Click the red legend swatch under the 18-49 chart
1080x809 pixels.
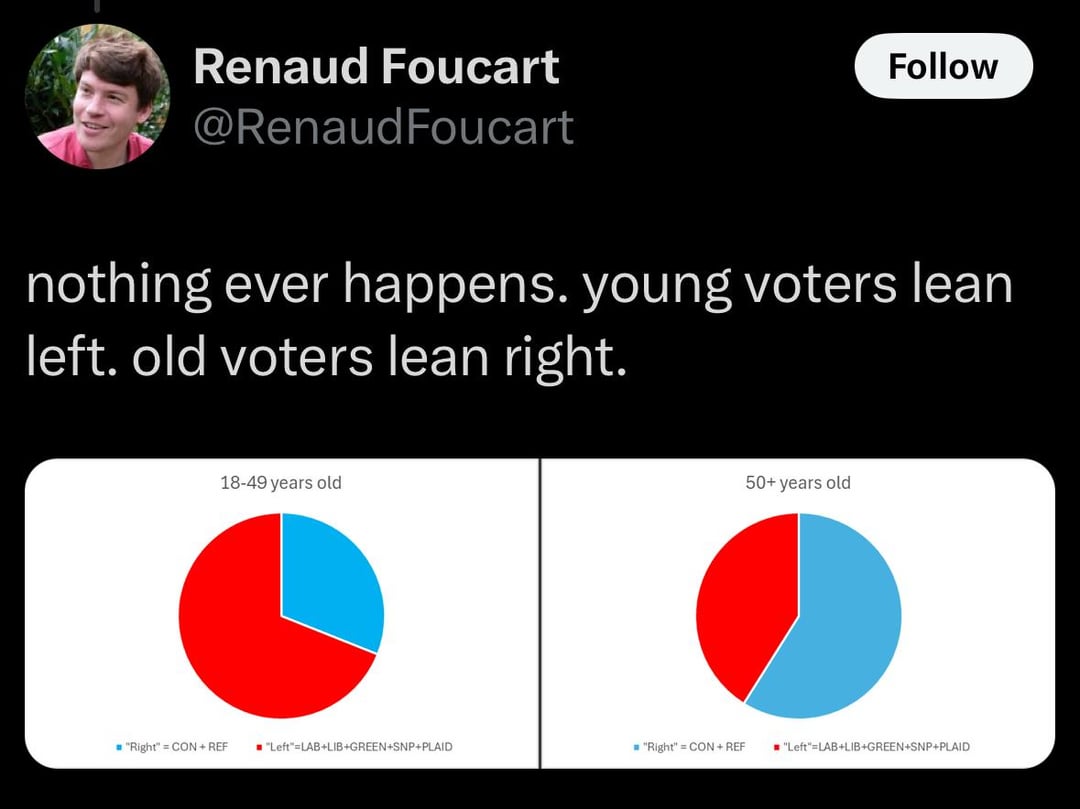pyautogui.click(x=259, y=747)
